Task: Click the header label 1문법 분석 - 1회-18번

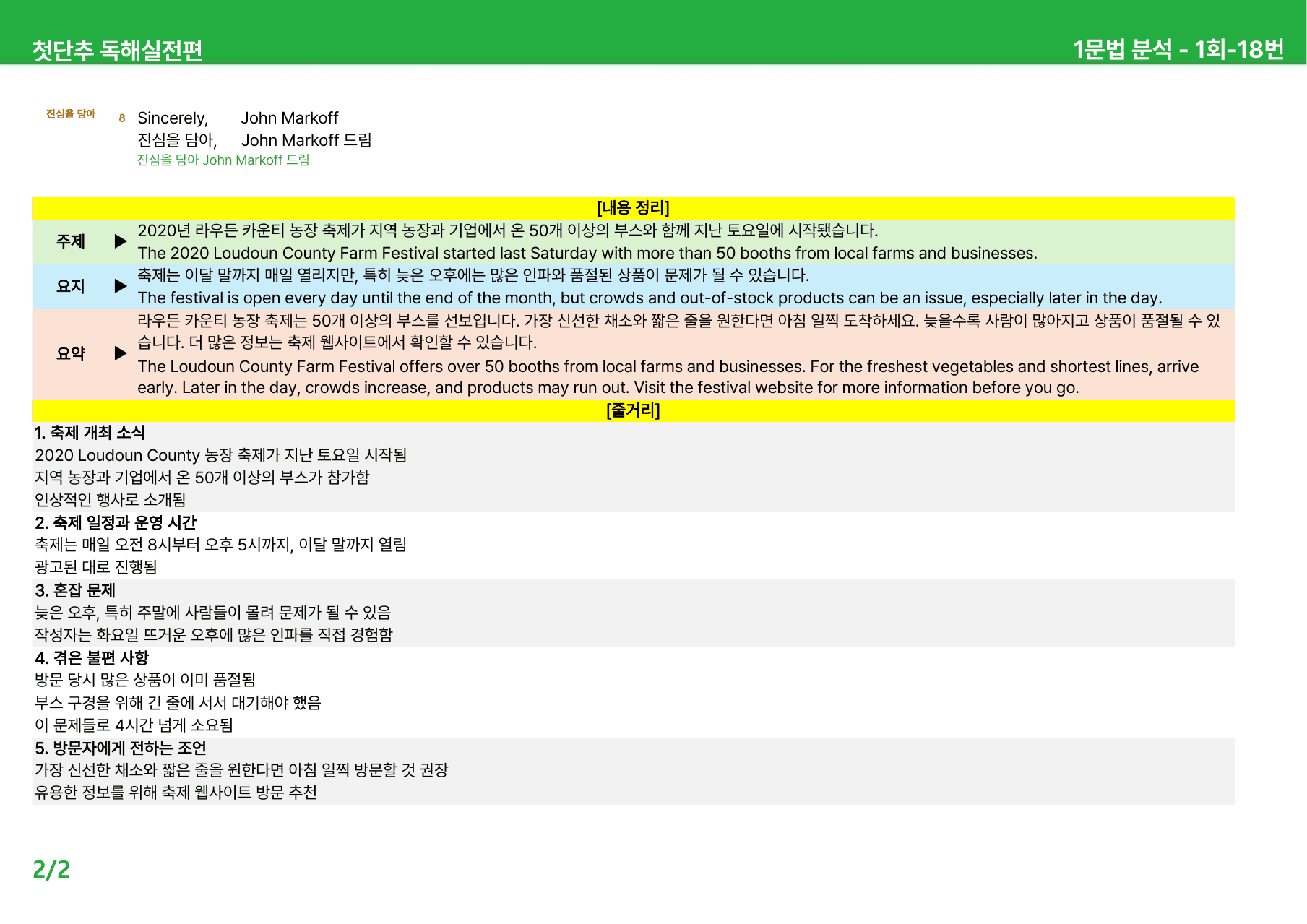Action: click(x=1178, y=49)
